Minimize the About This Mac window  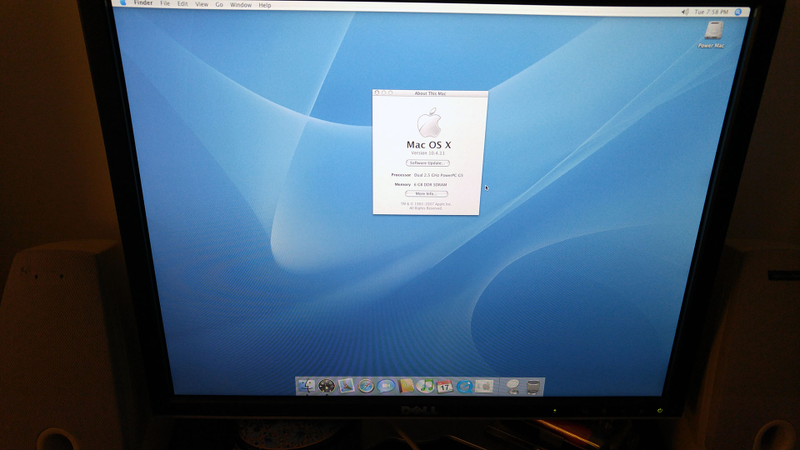pyautogui.click(x=384, y=93)
